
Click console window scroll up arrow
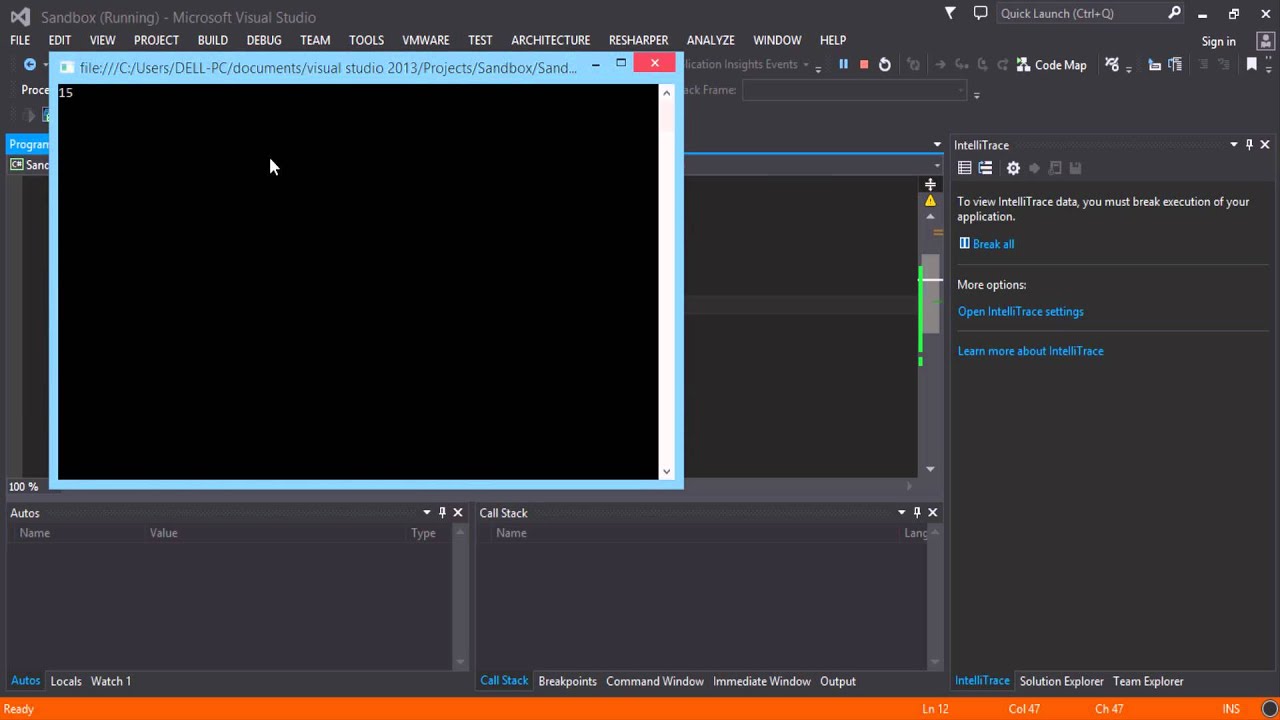click(x=666, y=93)
